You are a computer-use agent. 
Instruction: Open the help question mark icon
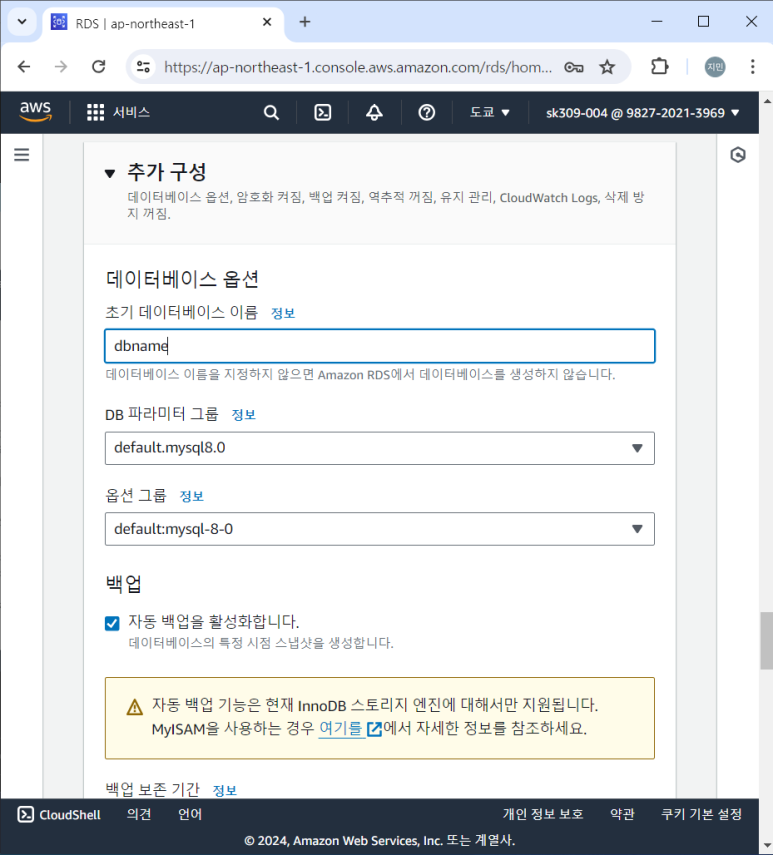click(x=426, y=113)
